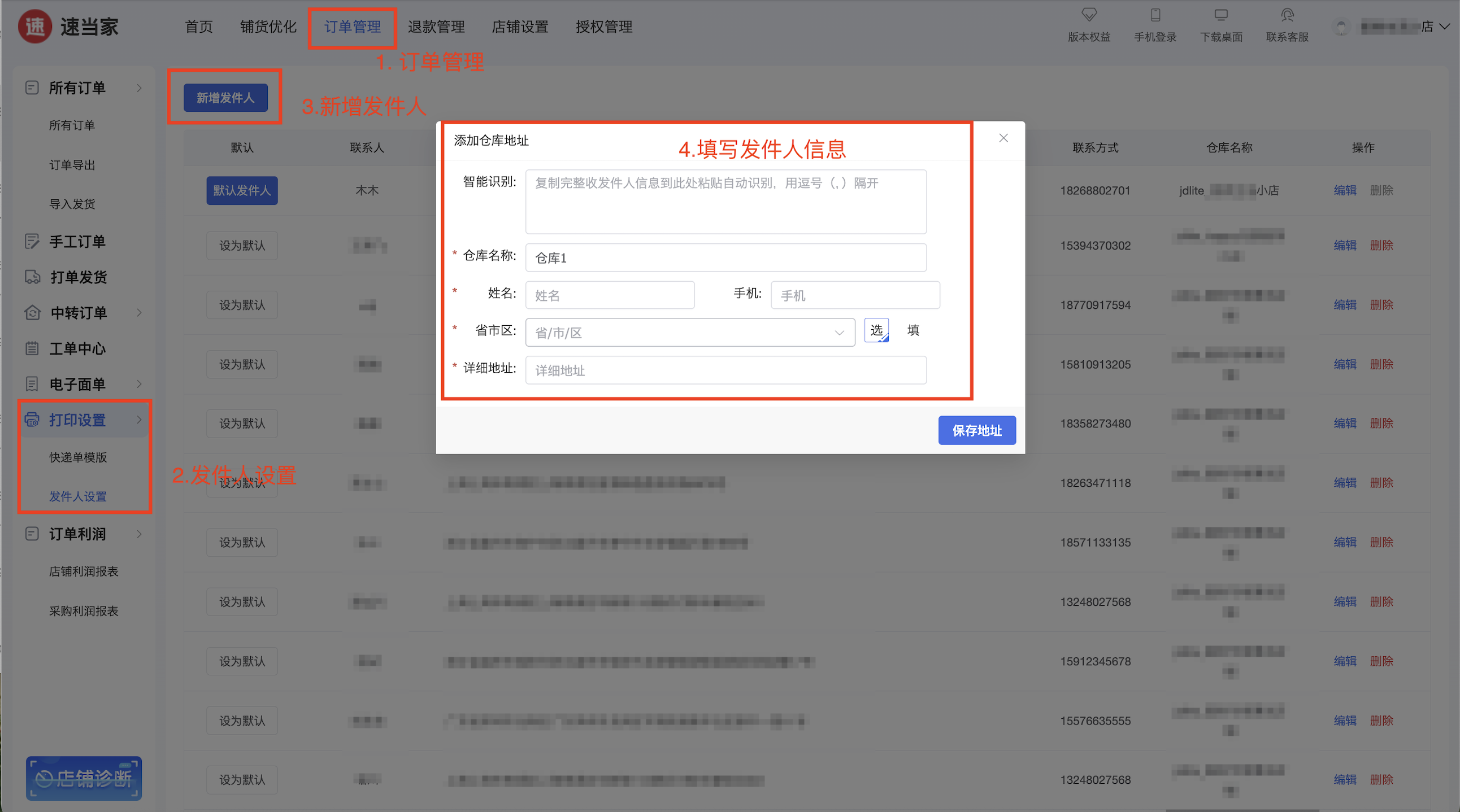This screenshot has width=1460, height=812.
Task: Select the 选 mode toggle
Action: click(x=876, y=331)
